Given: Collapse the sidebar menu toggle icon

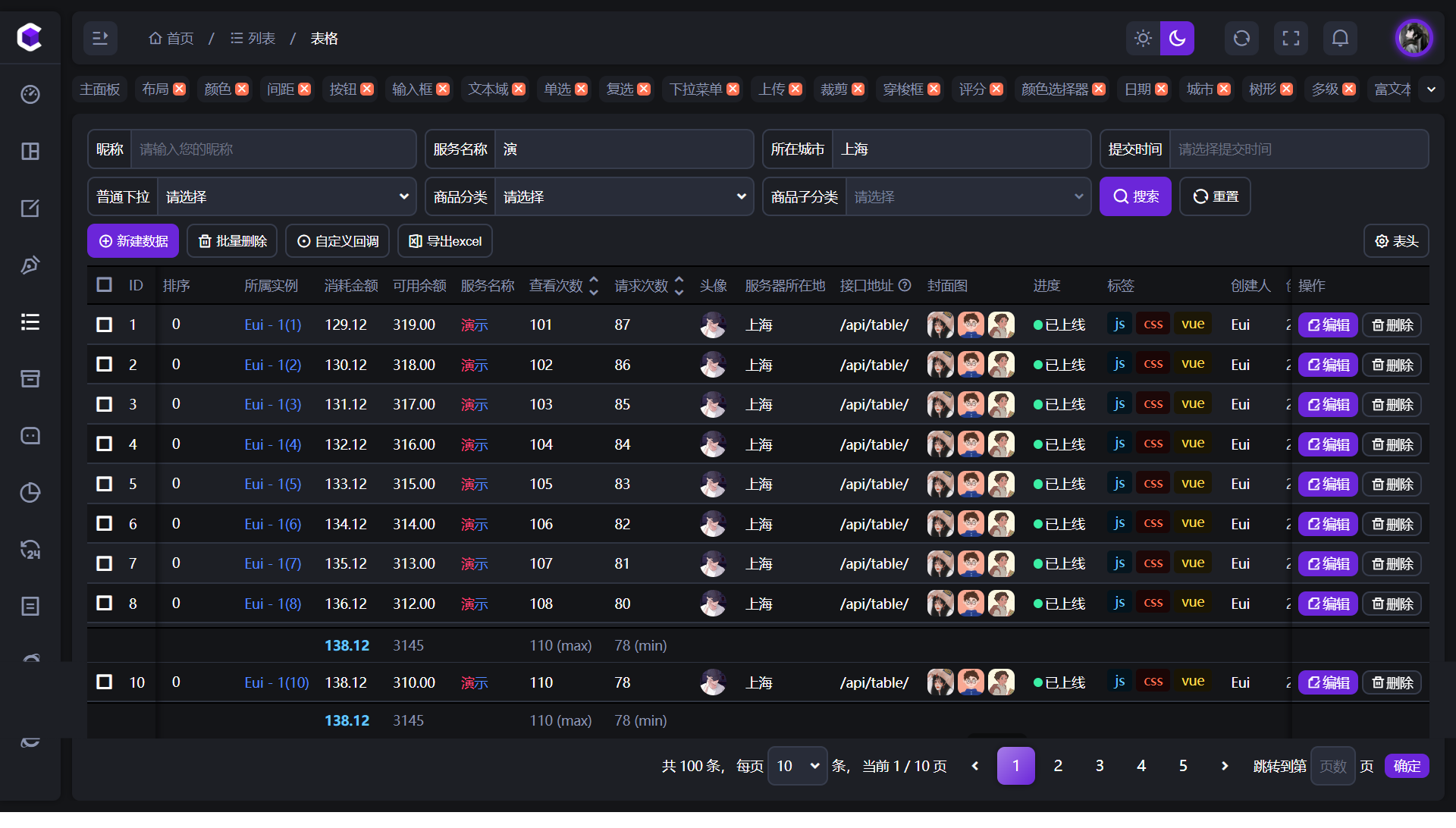Looking at the screenshot, I should [x=100, y=38].
